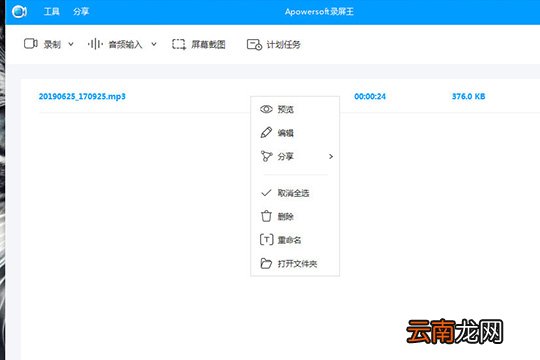Click the audio waveform icon
Screen dimensions: 540x360
pyautogui.click(x=95, y=44)
